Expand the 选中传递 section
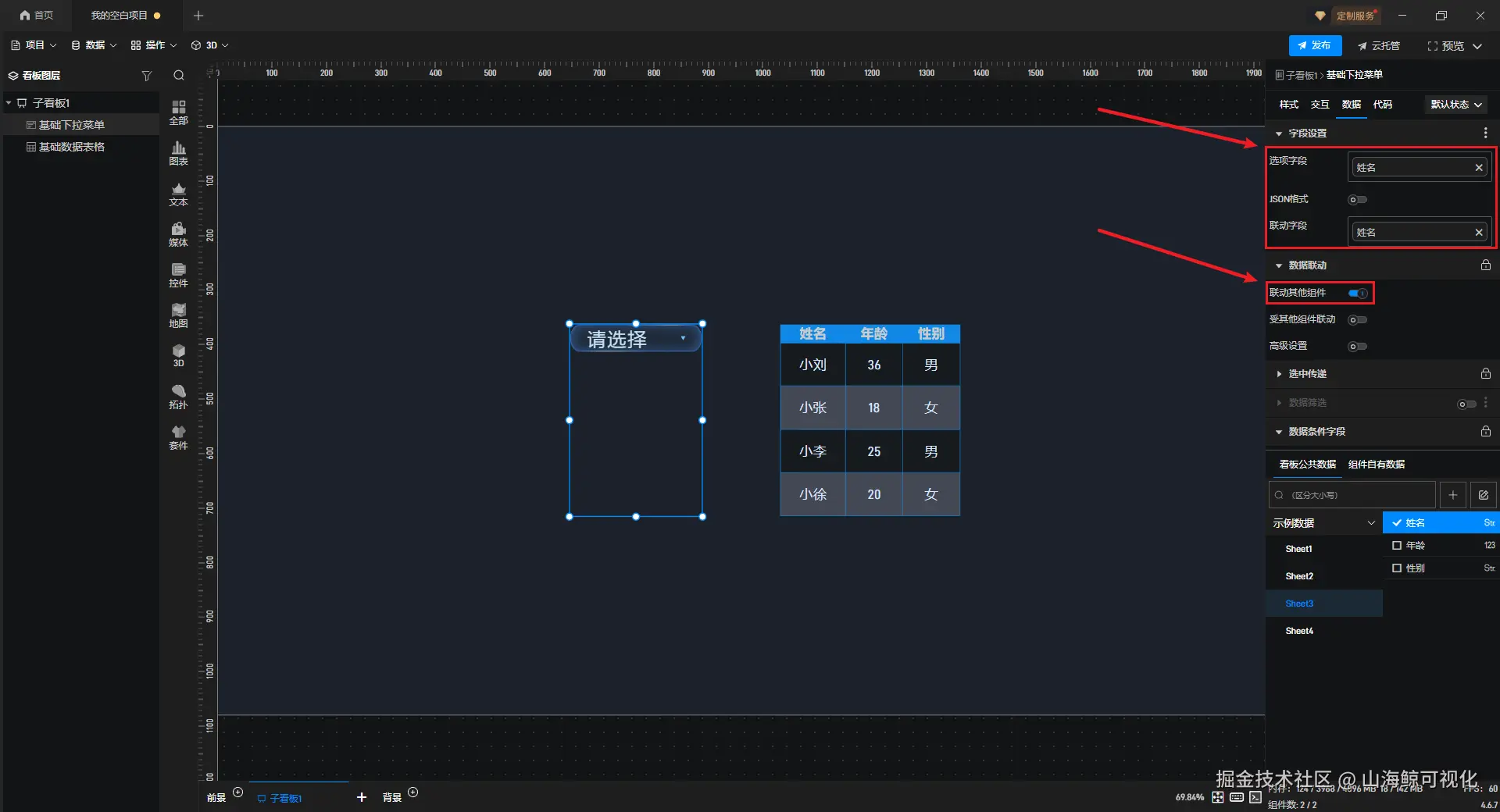This screenshot has height=812, width=1500. click(x=1279, y=375)
